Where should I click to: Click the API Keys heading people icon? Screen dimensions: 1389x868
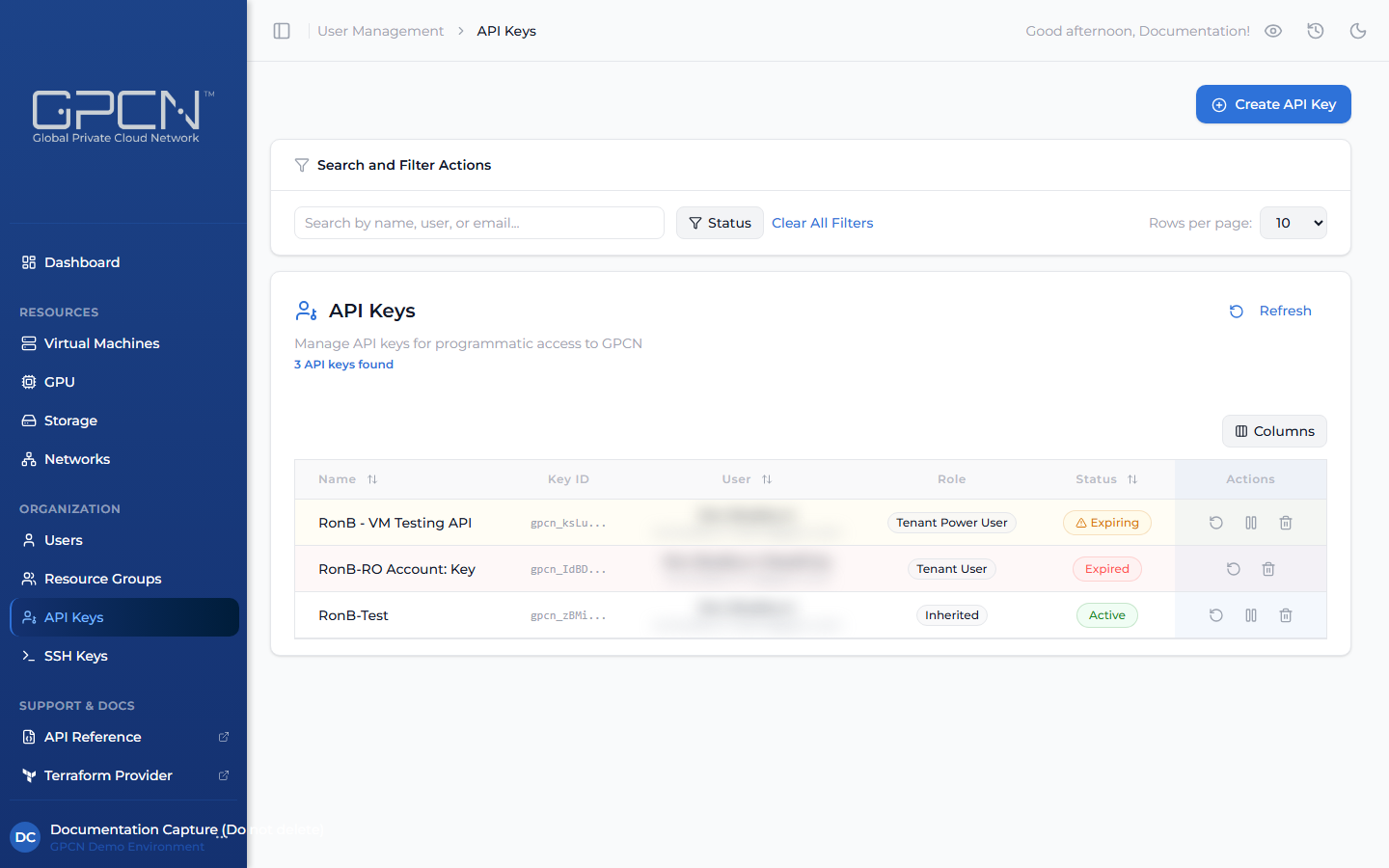[306, 311]
